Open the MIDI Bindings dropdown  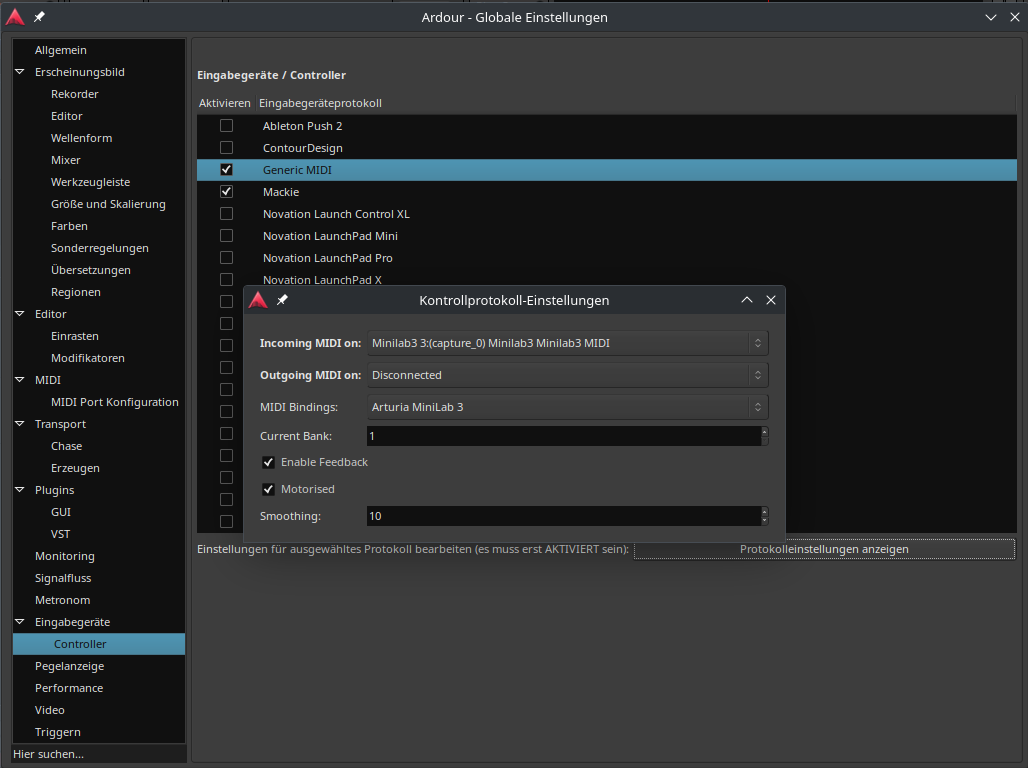pos(568,407)
